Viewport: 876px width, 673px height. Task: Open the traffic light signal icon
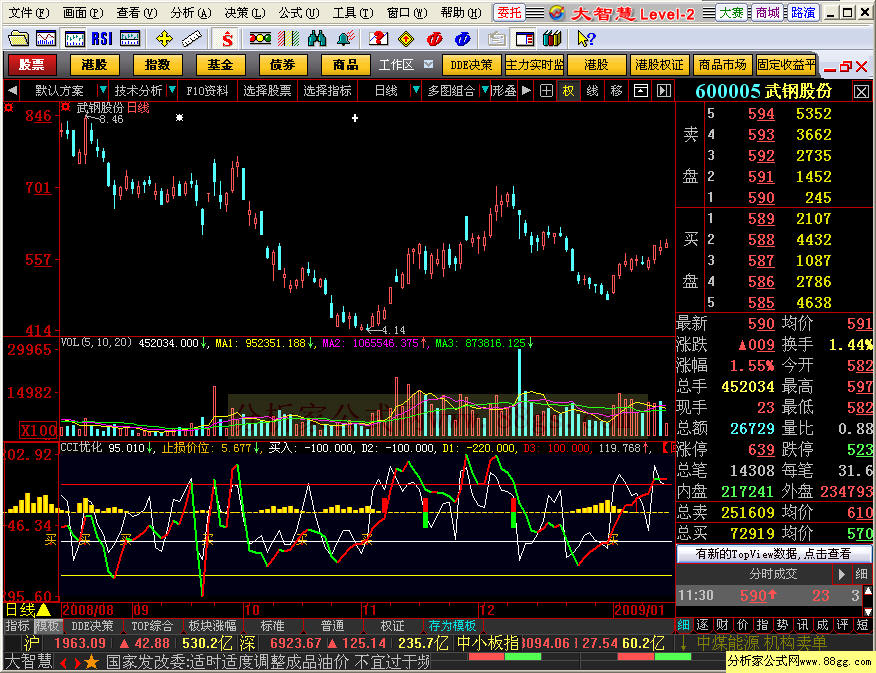tap(260, 39)
